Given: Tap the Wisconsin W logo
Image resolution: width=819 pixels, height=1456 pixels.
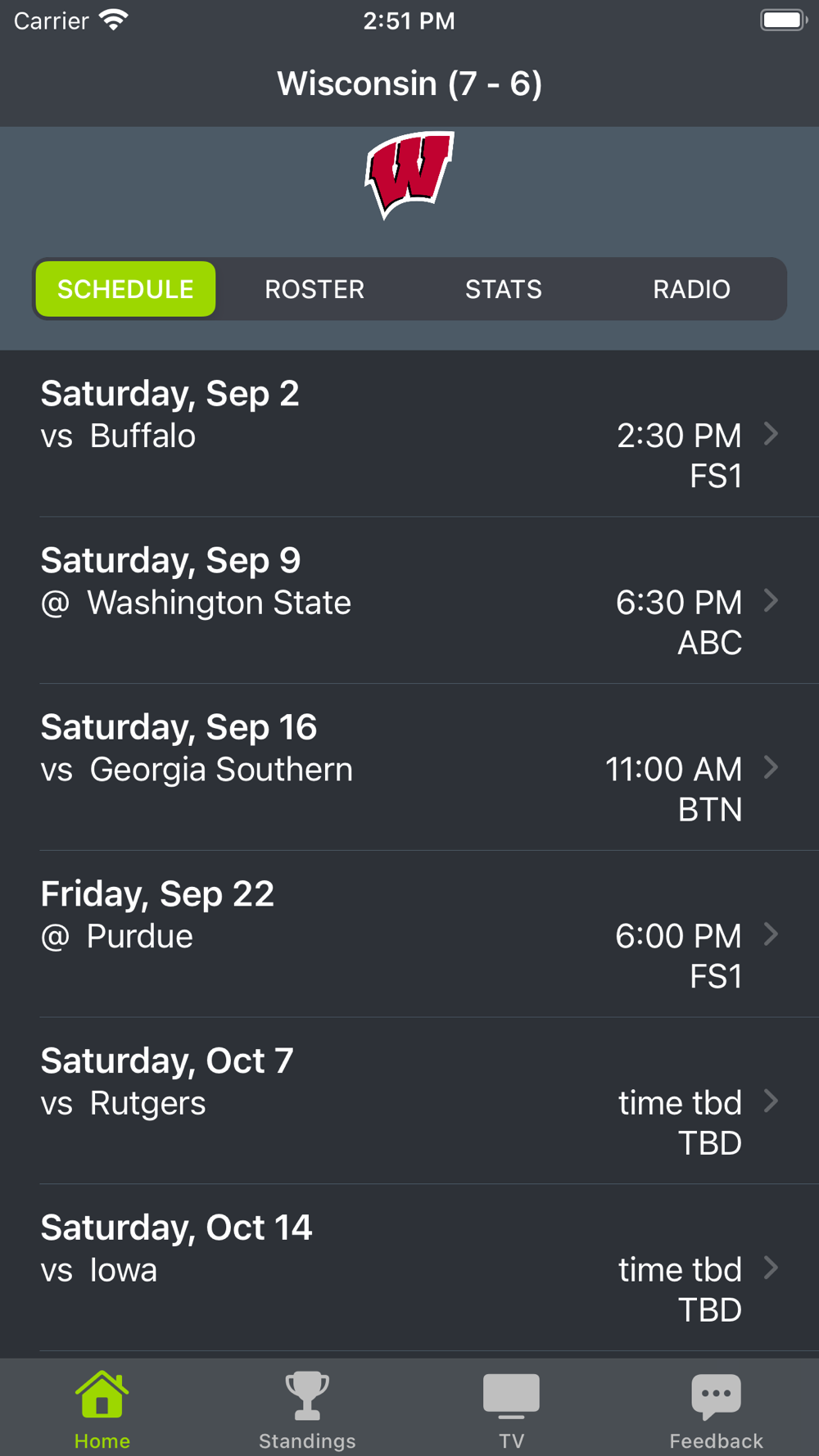Looking at the screenshot, I should point(409,175).
